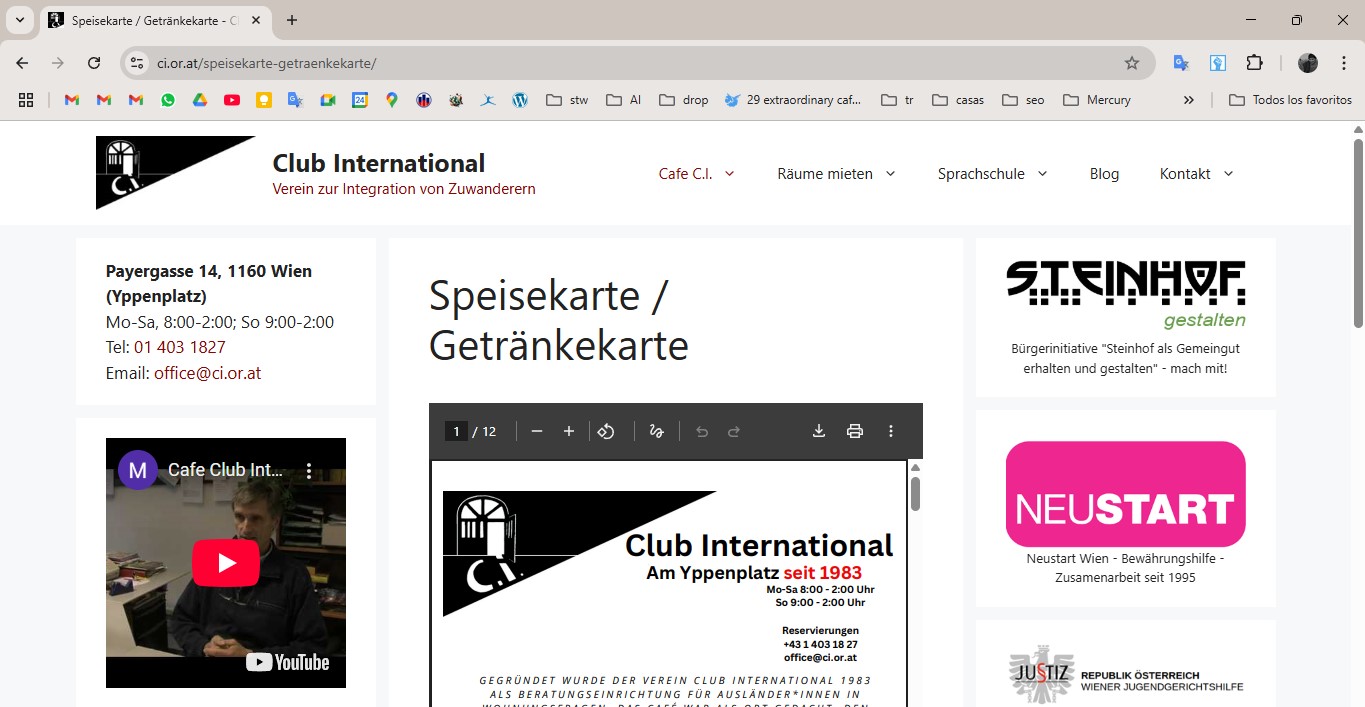Zoom out of the PDF menu

coord(537,431)
